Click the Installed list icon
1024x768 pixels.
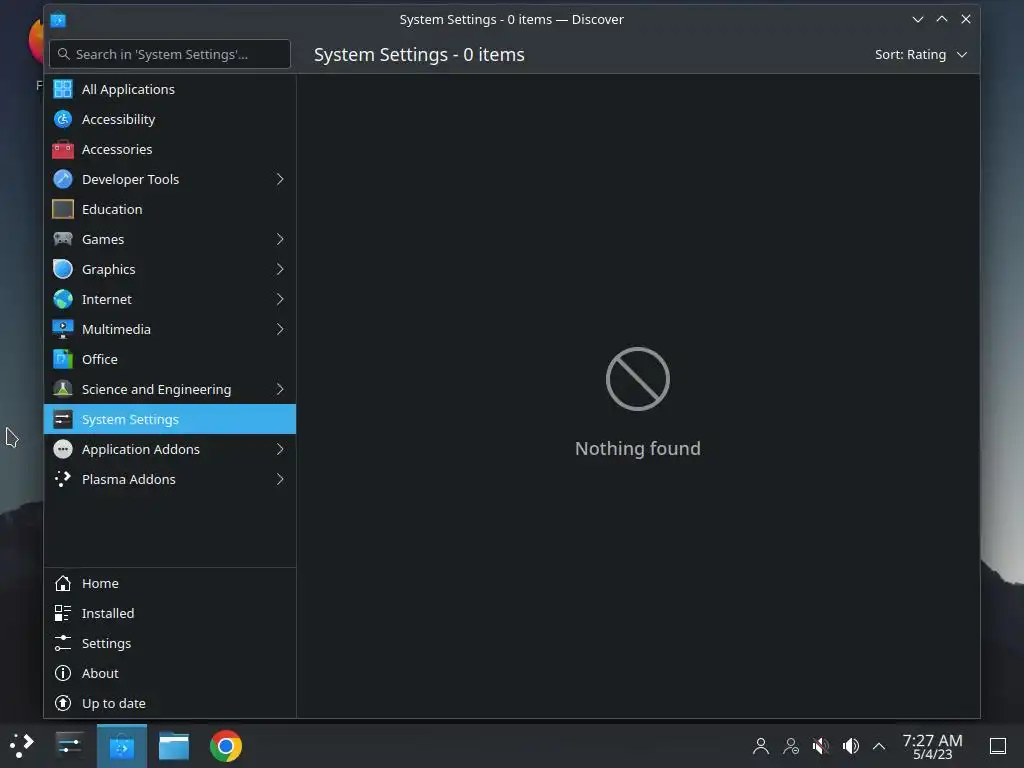pos(63,613)
